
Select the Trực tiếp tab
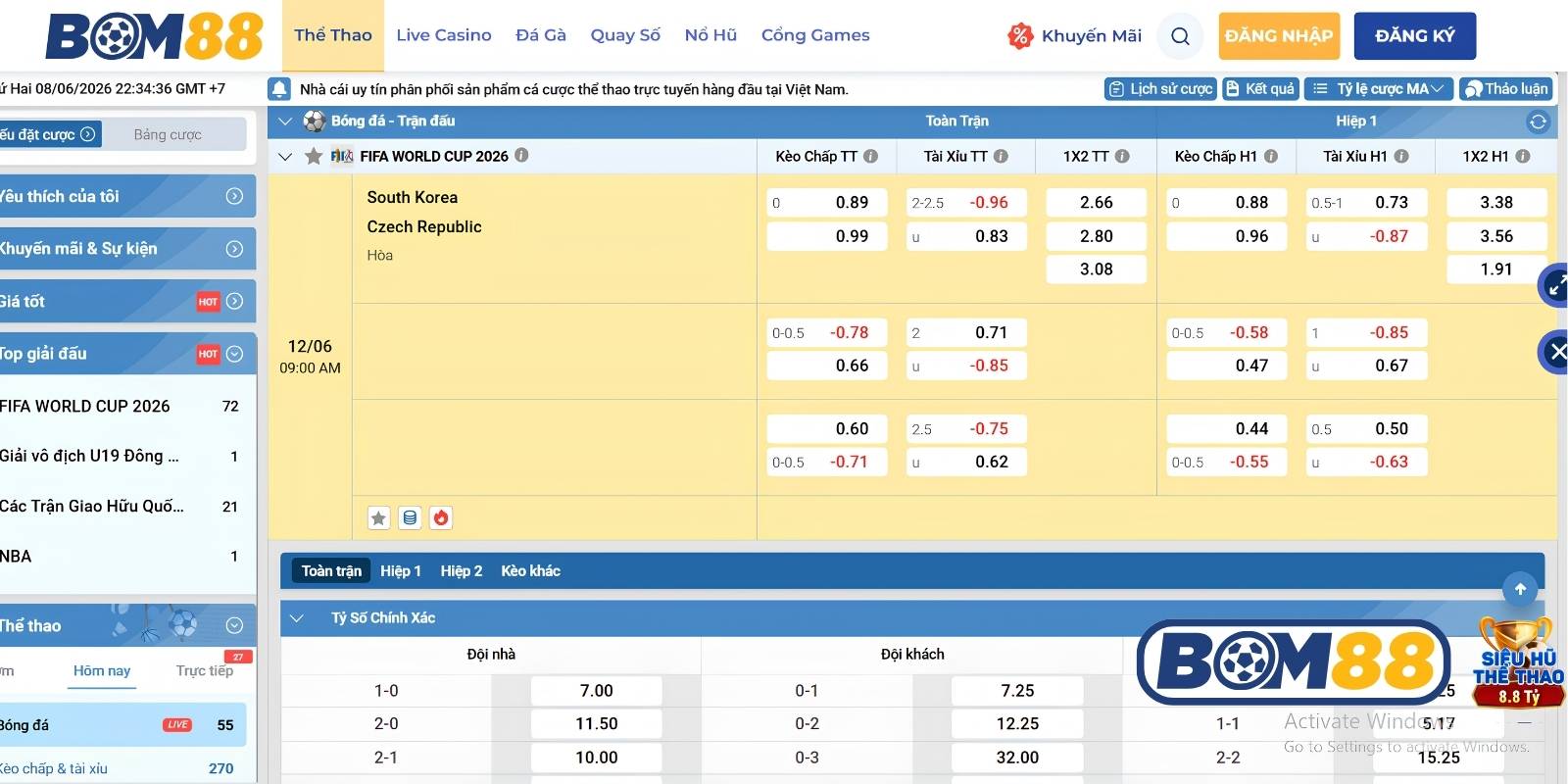pos(205,671)
